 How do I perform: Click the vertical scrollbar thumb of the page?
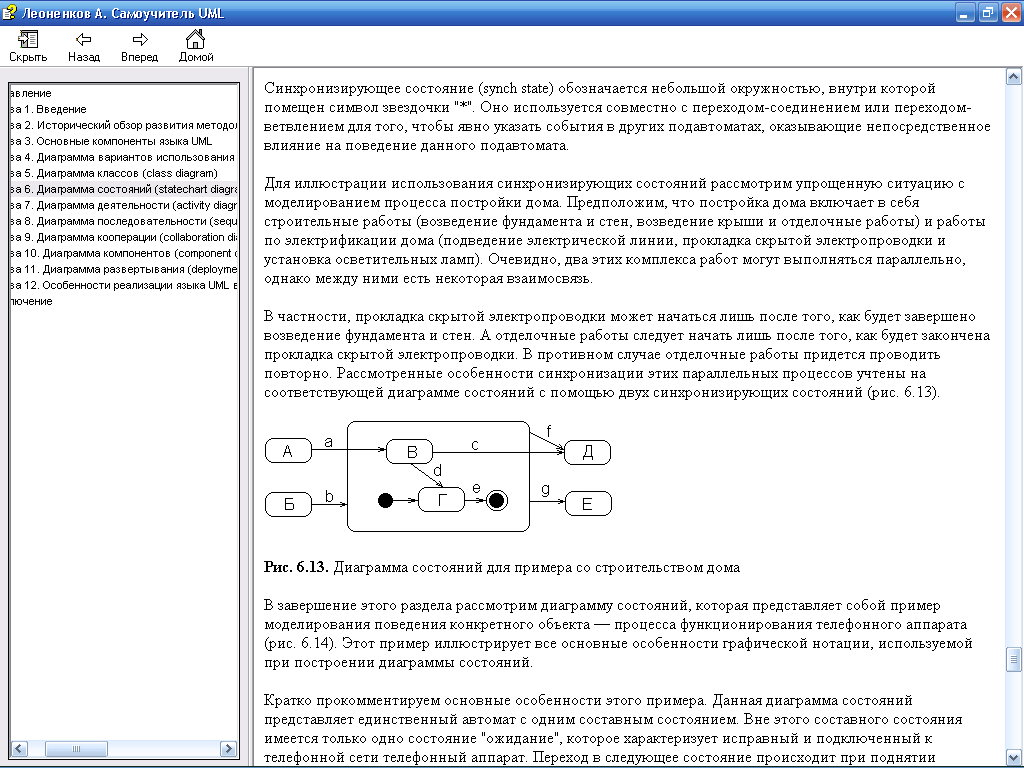pos(1014,660)
